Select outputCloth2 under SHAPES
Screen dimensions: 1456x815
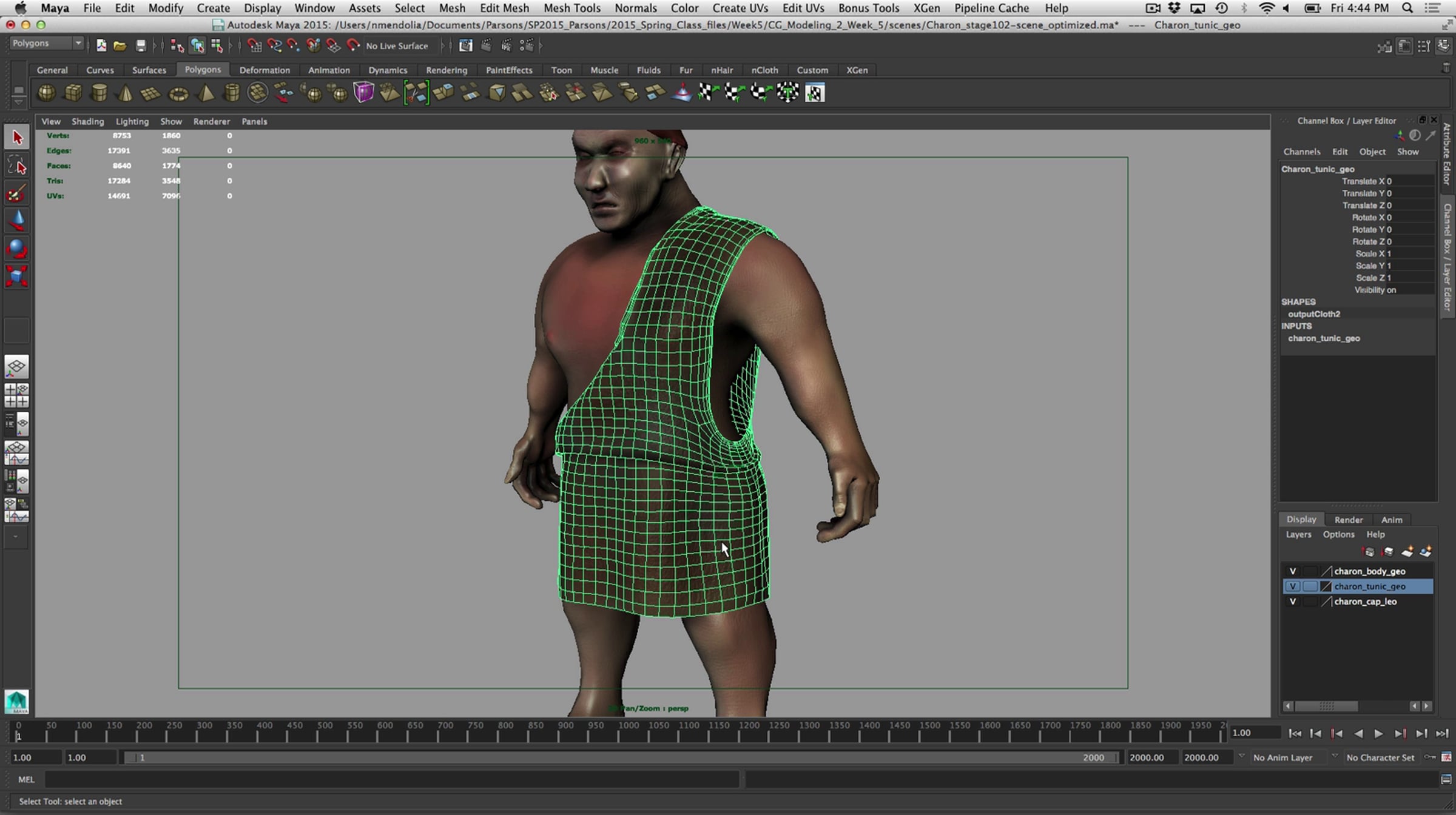click(1314, 314)
